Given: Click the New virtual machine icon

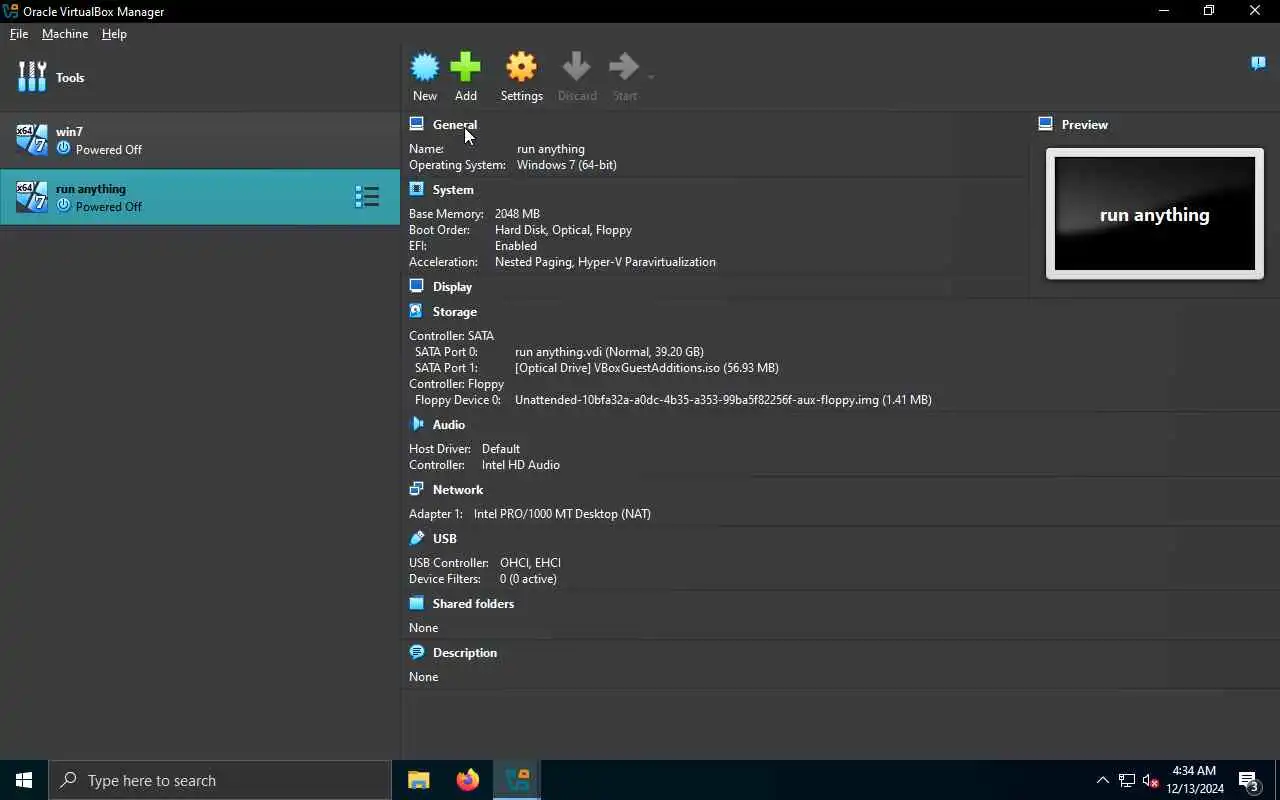Looking at the screenshot, I should point(425,67).
